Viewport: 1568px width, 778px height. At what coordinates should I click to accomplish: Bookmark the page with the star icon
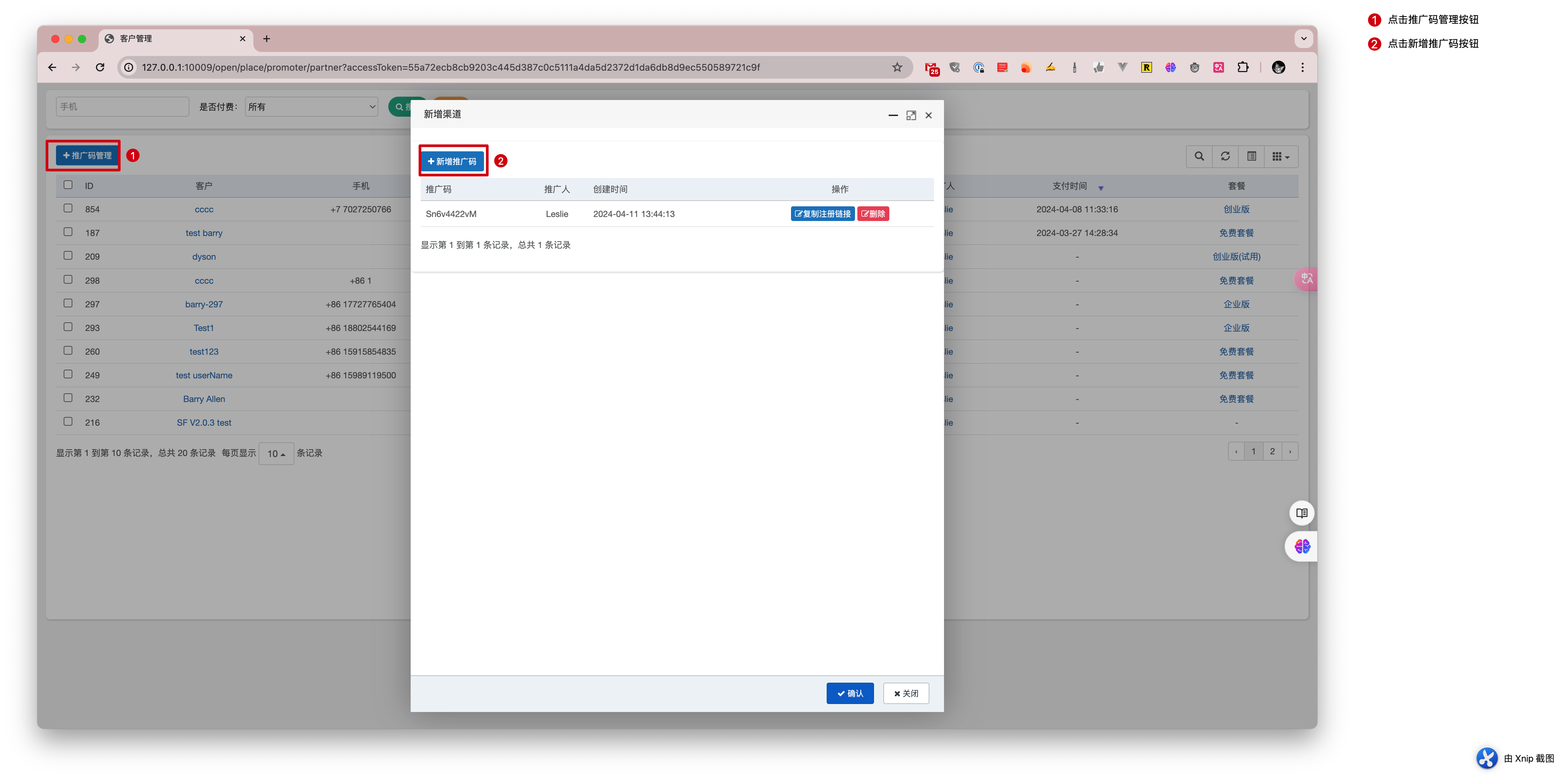(x=897, y=68)
